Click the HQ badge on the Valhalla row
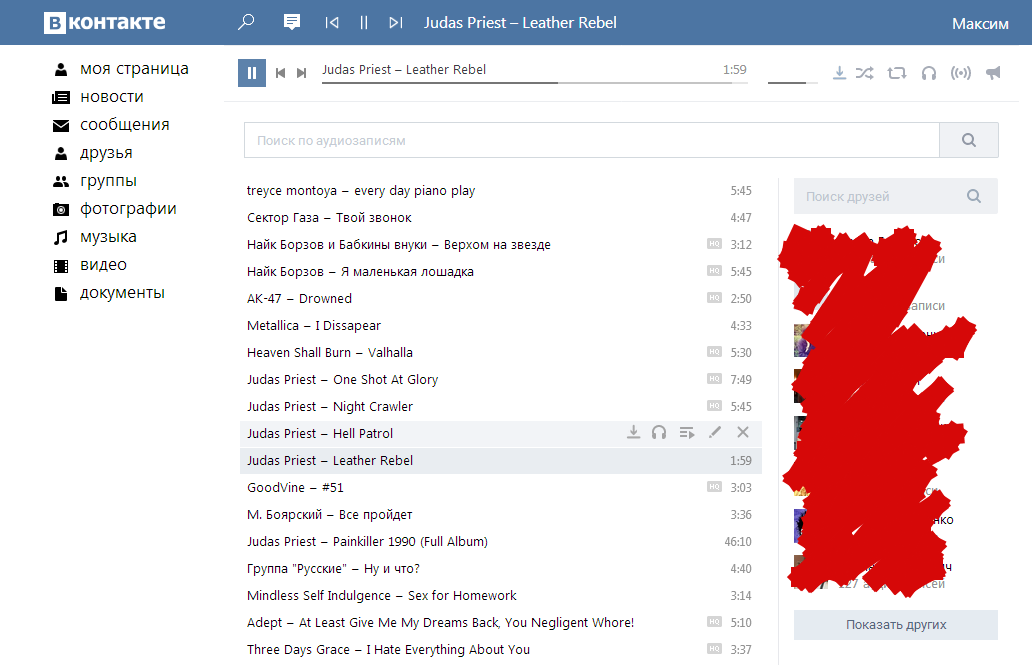This screenshot has width=1032, height=665. click(714, 352)
